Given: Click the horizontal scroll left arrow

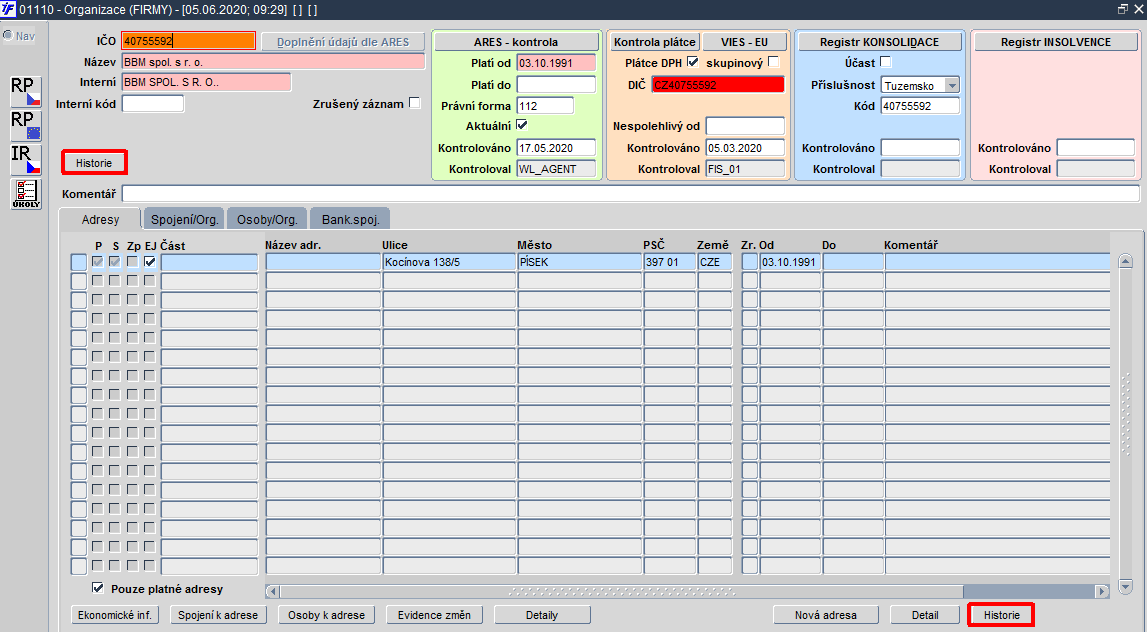Looking at the screenshot, I should point(272,591).
